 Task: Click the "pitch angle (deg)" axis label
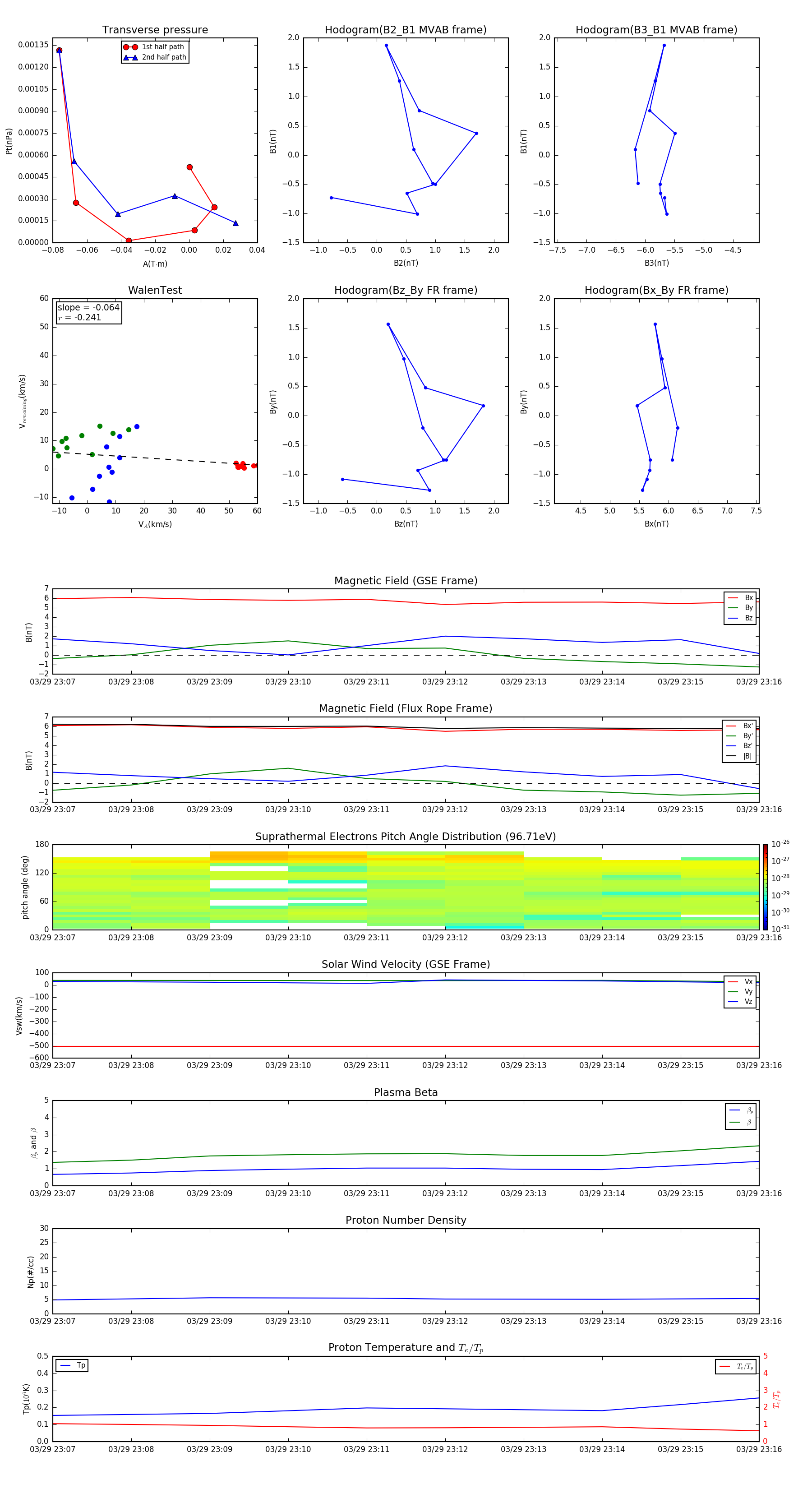pos(25,887)
